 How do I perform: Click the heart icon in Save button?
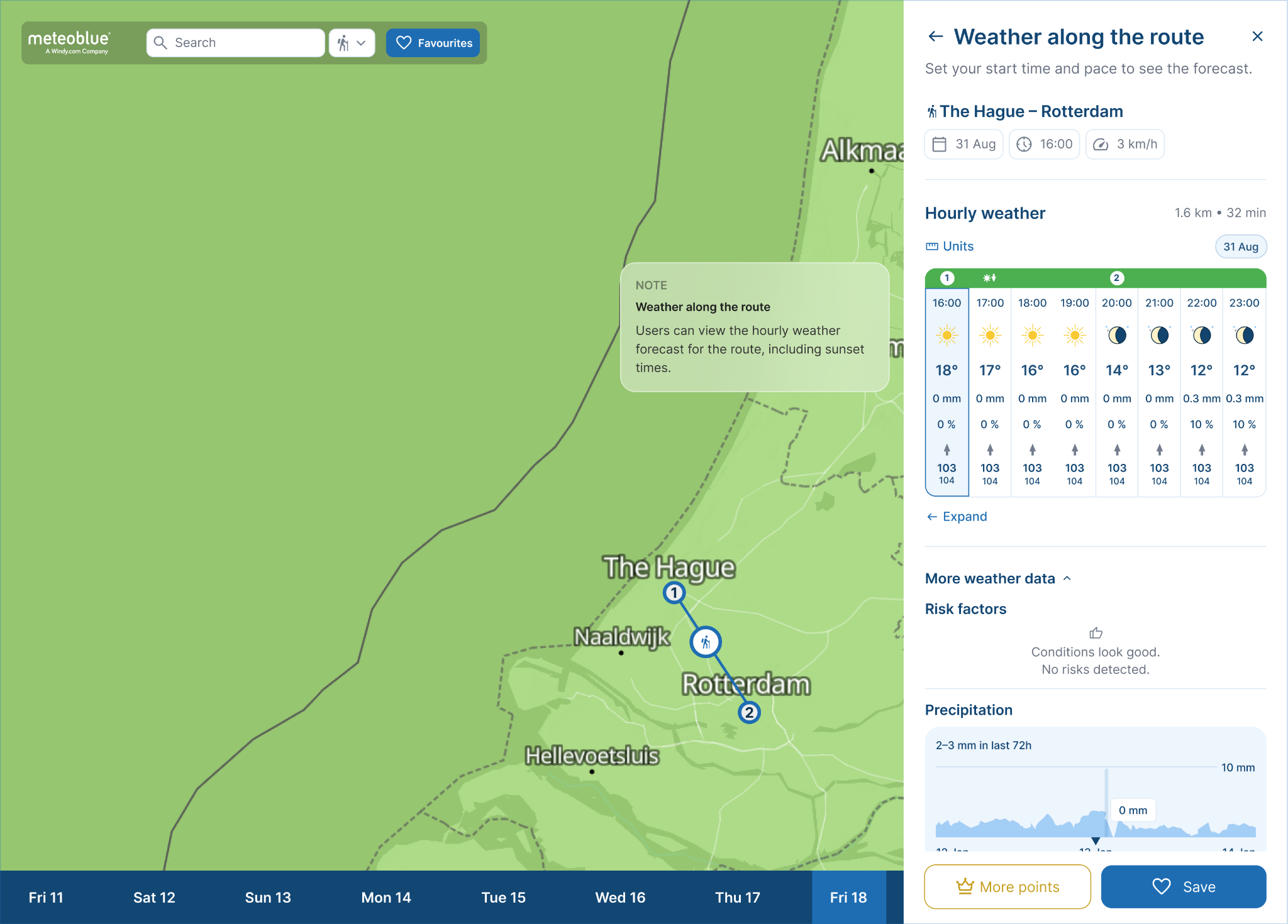(1162, 887)
